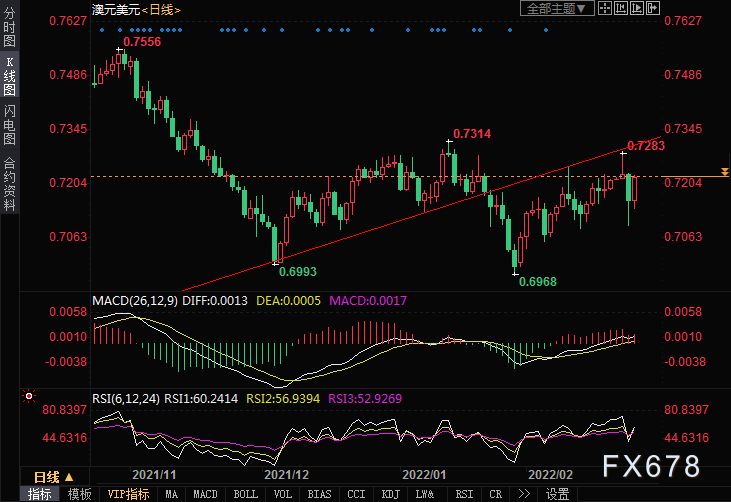
Task: Click the red sun icon beside RSI panel
Action: click(29, 396)
